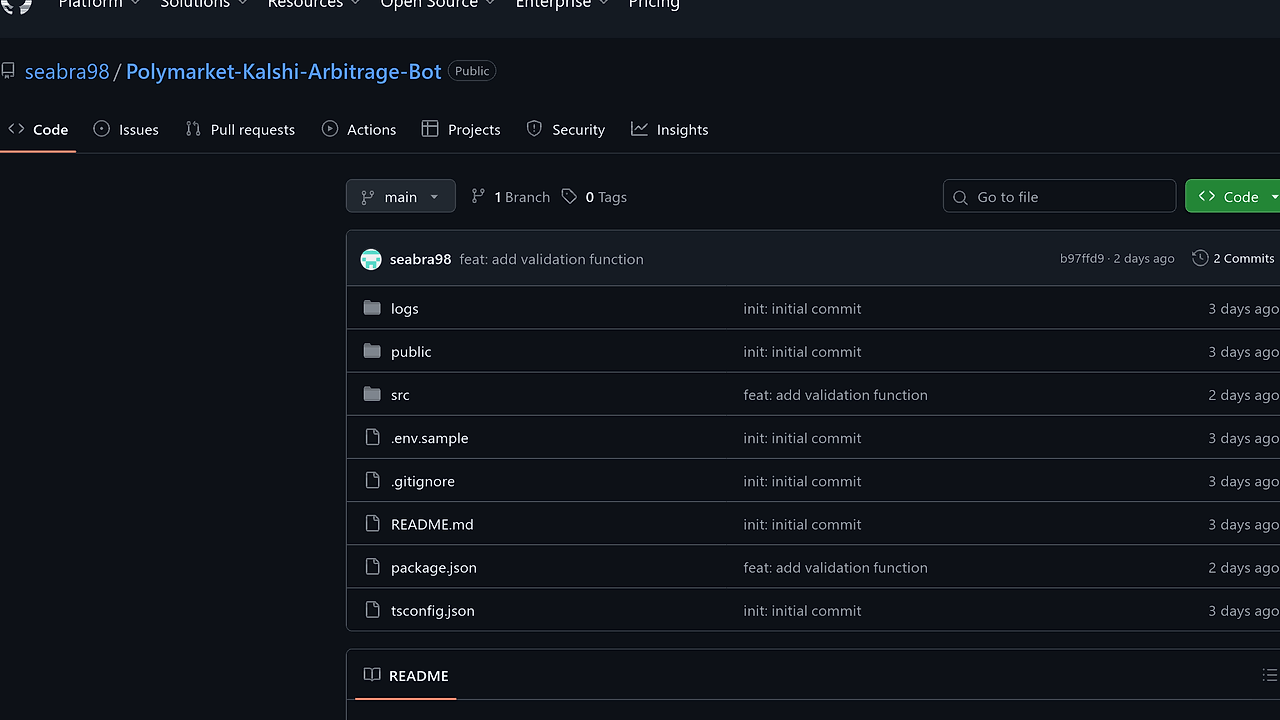
Task: Click the commit message for public row
Action: tap(802, 352)
